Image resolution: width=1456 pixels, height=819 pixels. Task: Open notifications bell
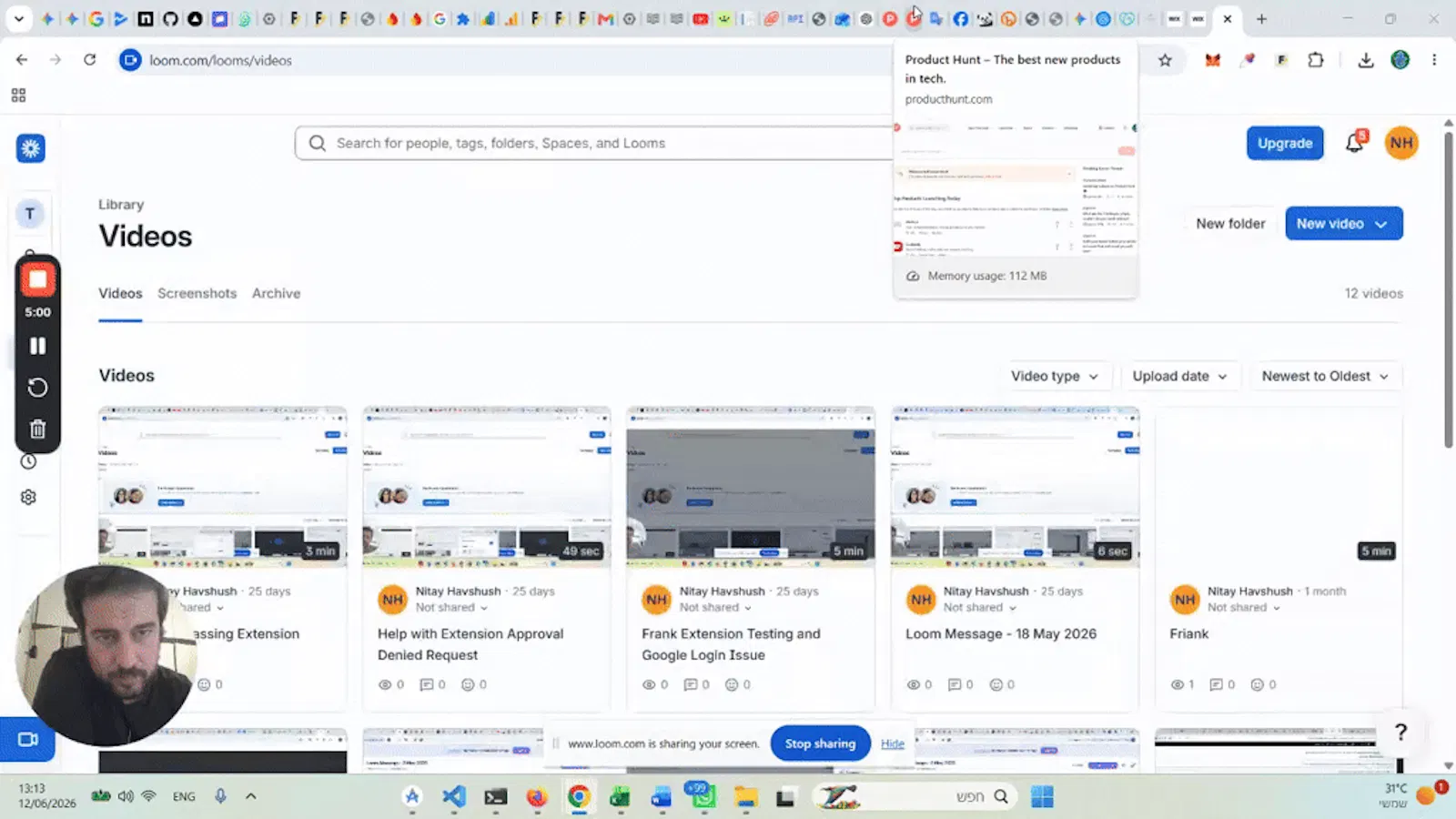[x=1355, y=142]
